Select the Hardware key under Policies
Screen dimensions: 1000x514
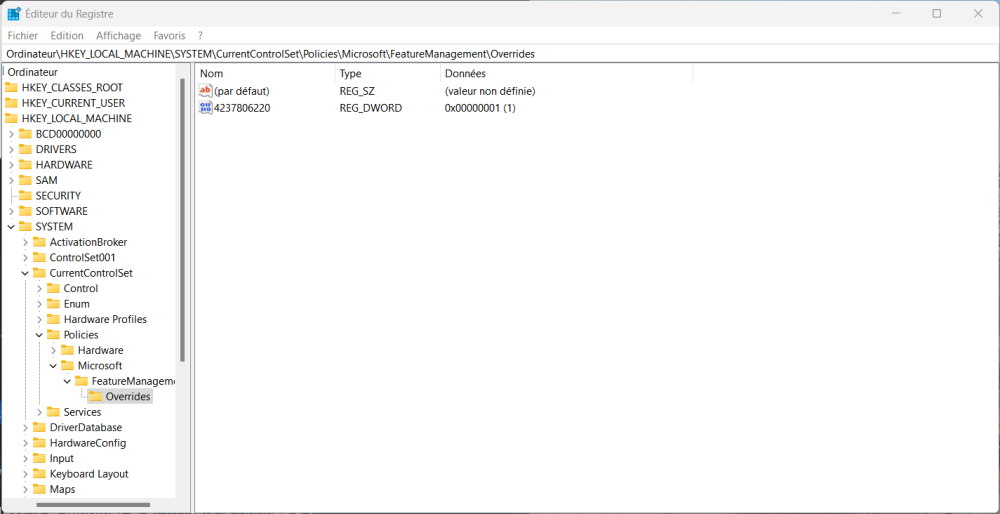point(101,350)
